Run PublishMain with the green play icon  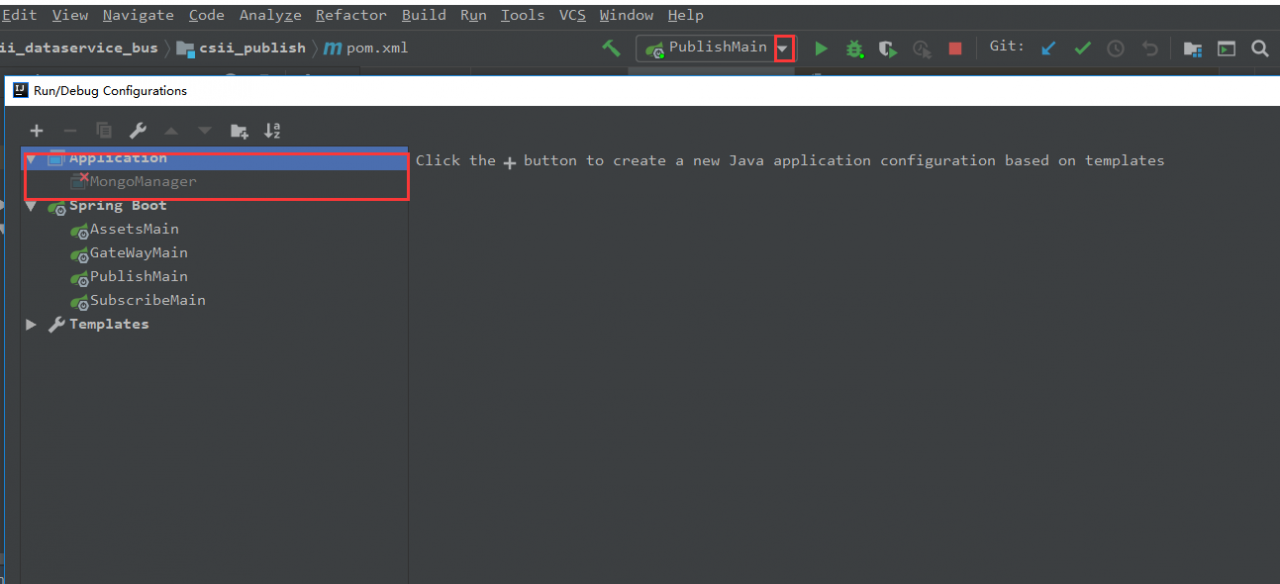click(821, 48)
